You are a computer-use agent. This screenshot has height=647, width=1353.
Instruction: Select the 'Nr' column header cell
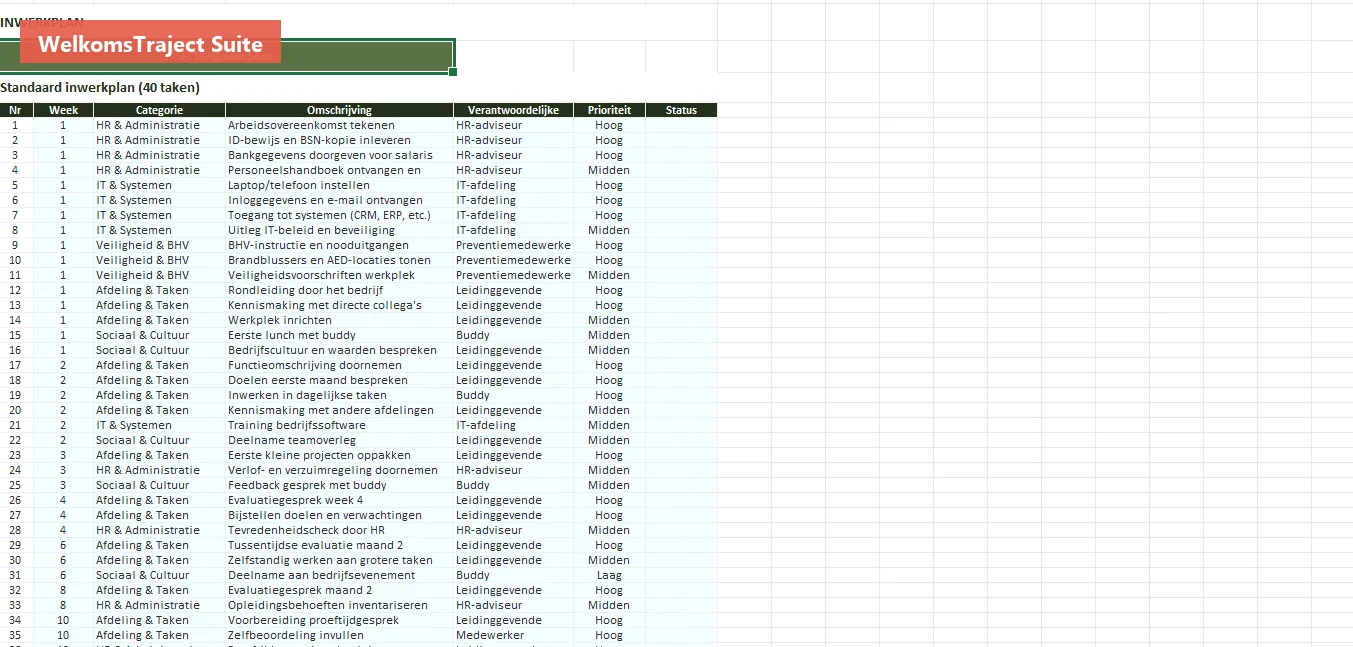[15, 110]
